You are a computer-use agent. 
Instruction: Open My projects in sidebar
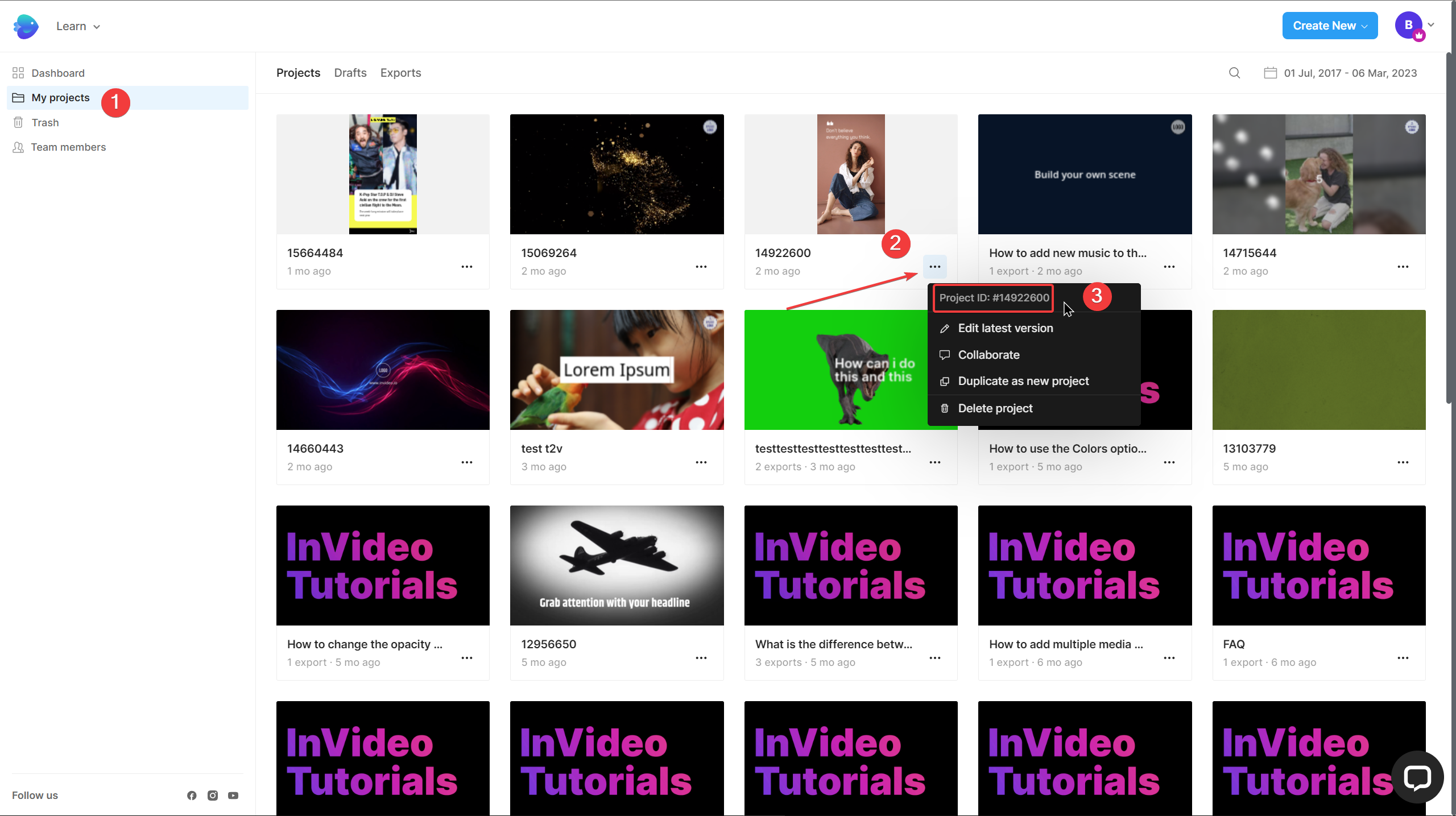pos(127,98)
